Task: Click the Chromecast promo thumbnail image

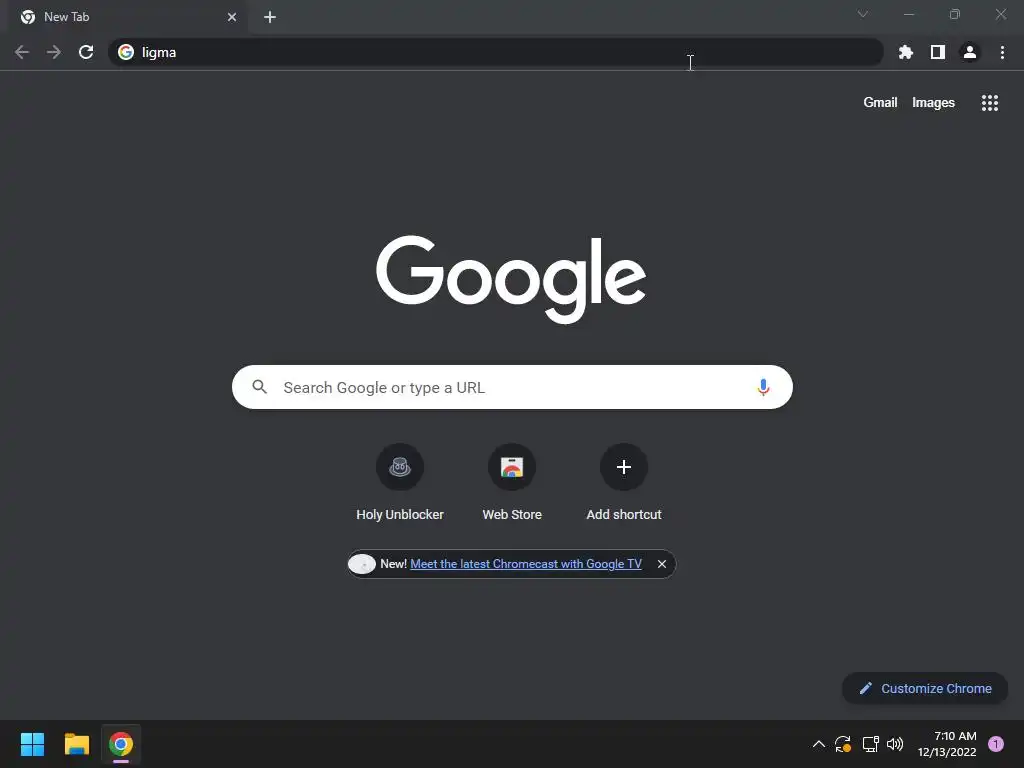Action: [x=362, y=564]
